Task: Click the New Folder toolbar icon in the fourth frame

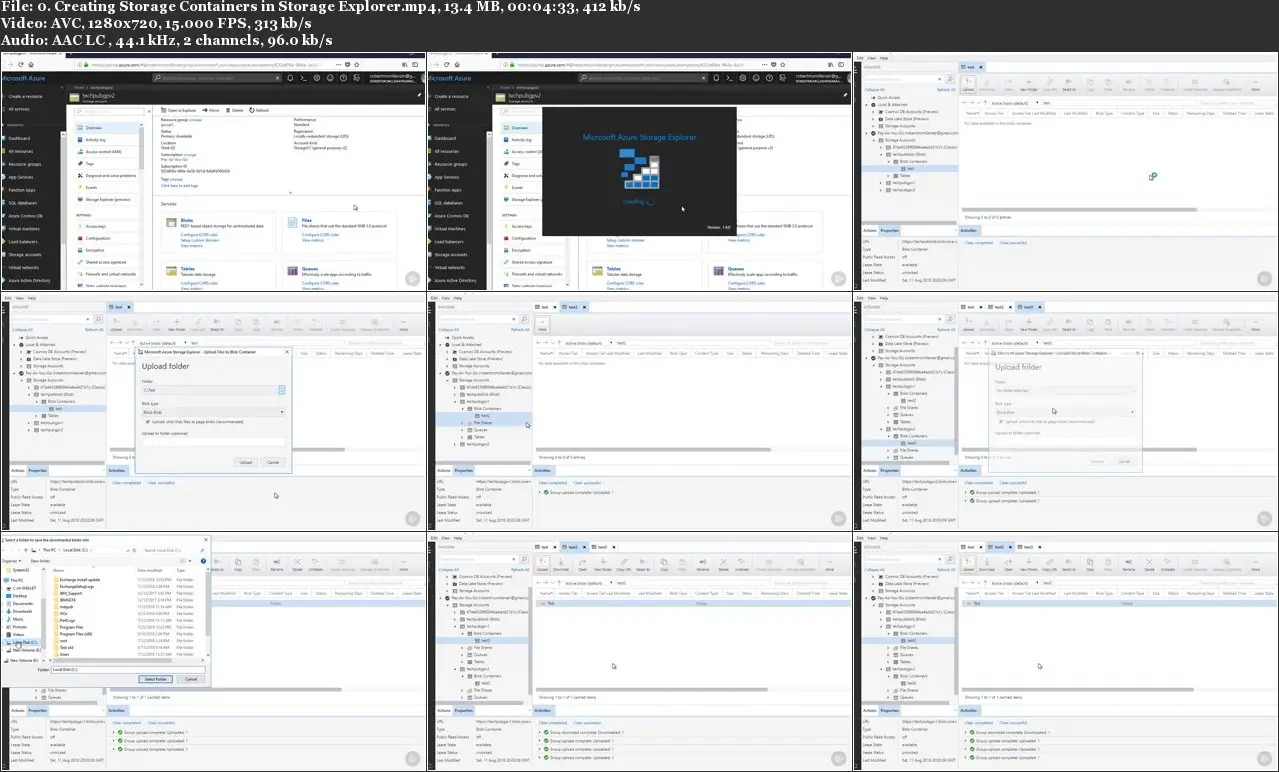Action: pos(177,326)
